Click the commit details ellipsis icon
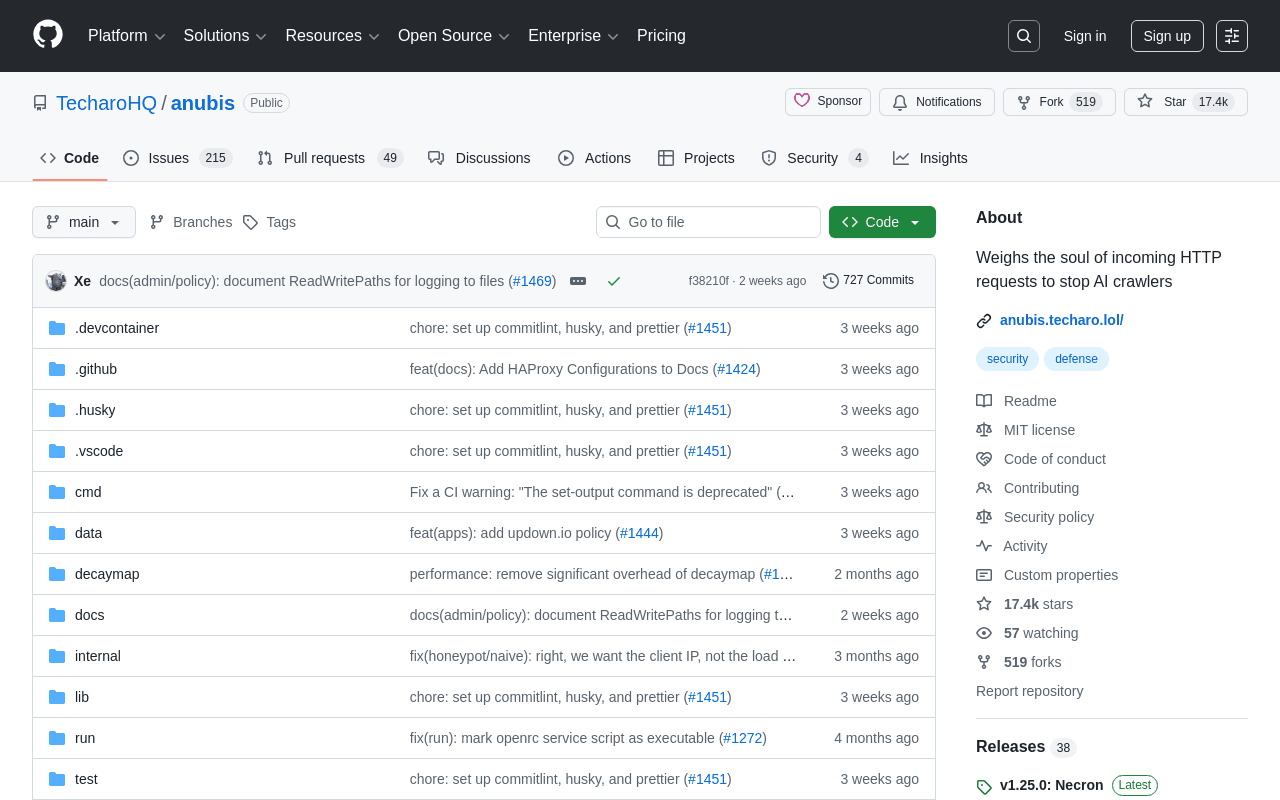 pos(578,281)
